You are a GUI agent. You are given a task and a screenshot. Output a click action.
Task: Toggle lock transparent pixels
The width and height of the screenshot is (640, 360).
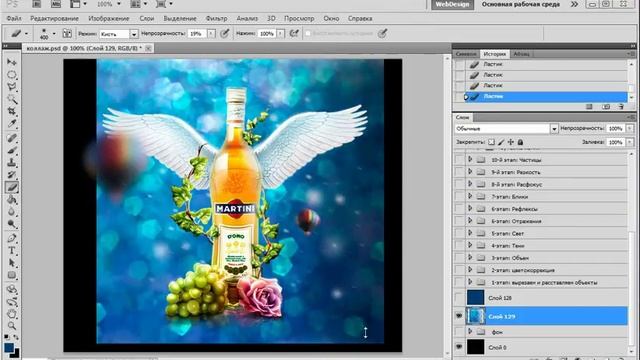coord(491,142)
